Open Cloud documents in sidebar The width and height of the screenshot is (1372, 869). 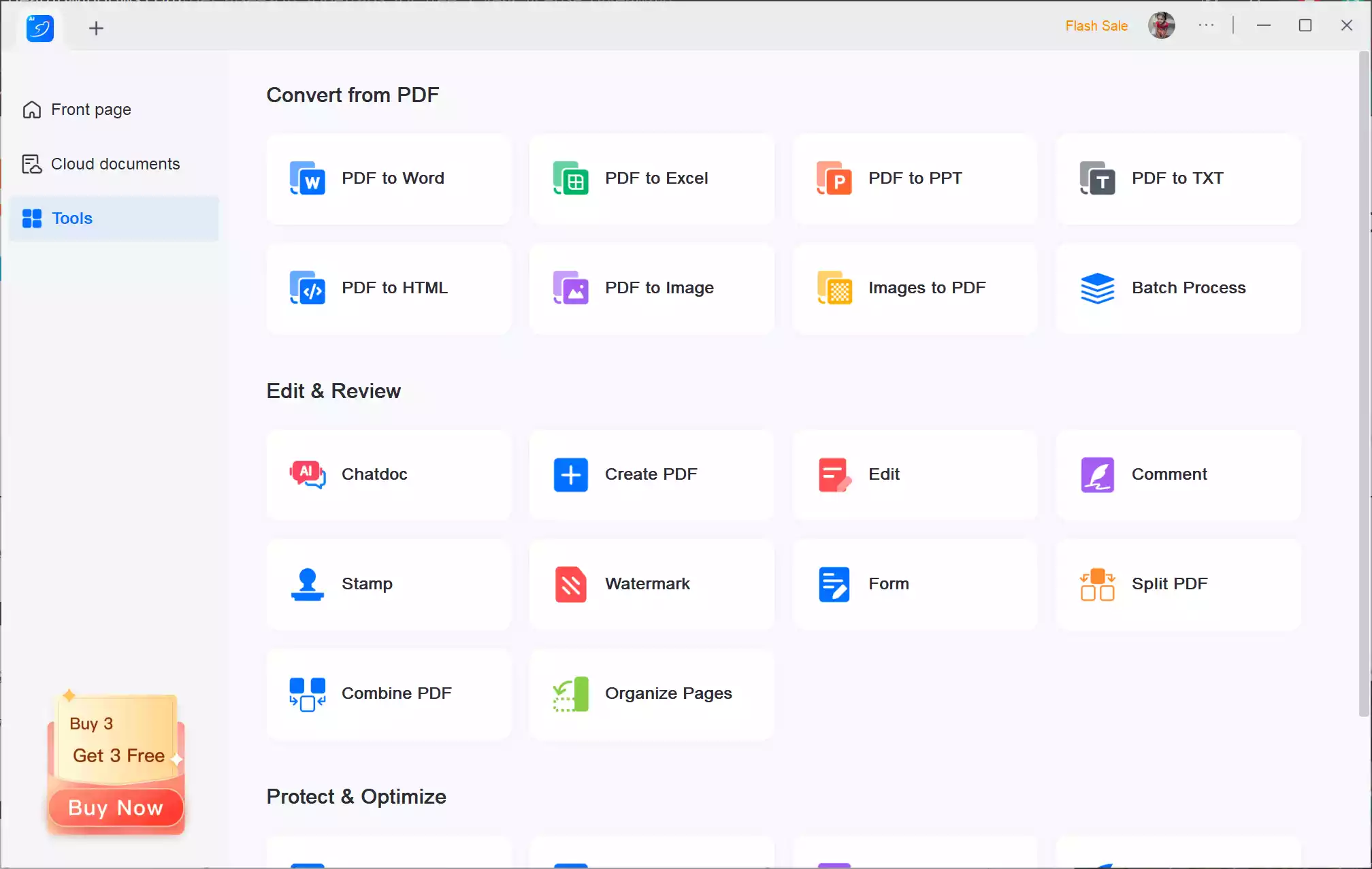(x=113, y=164)
